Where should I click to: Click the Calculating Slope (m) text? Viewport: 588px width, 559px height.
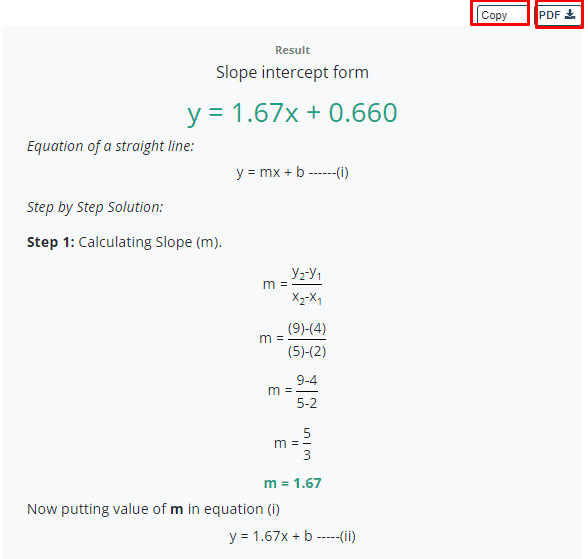150,242
